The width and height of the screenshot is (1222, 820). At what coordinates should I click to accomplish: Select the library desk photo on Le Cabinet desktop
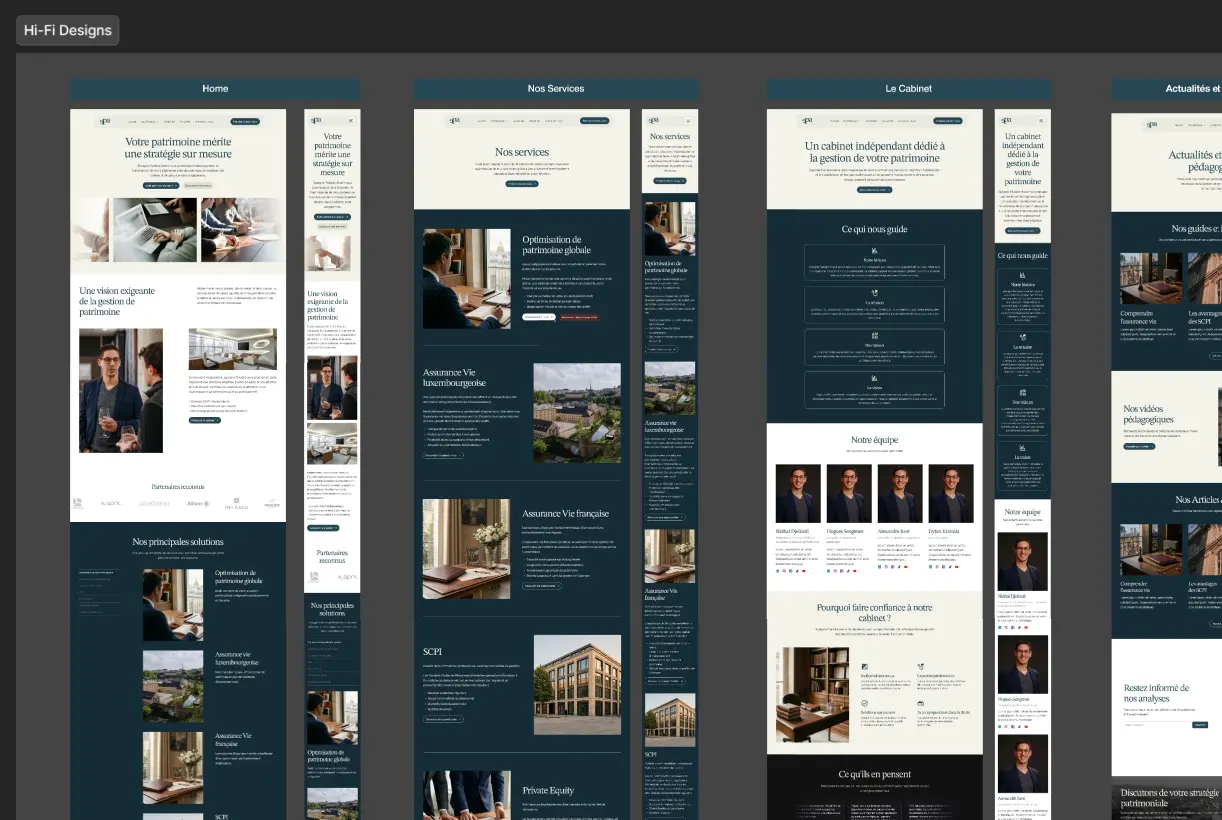pyautogui.click(x=811, y=694)
